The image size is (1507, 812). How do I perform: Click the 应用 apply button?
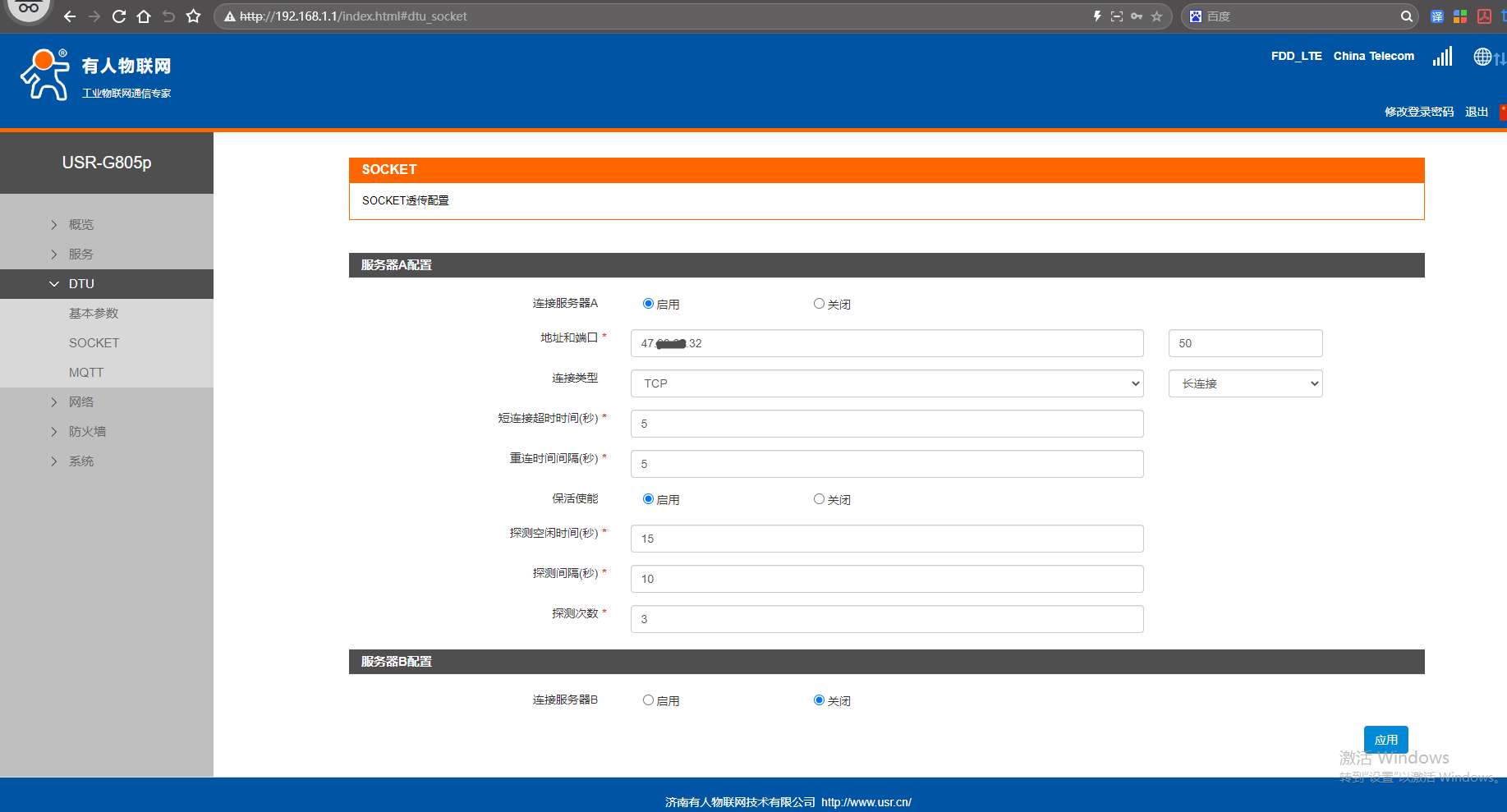click(1385, 740)
